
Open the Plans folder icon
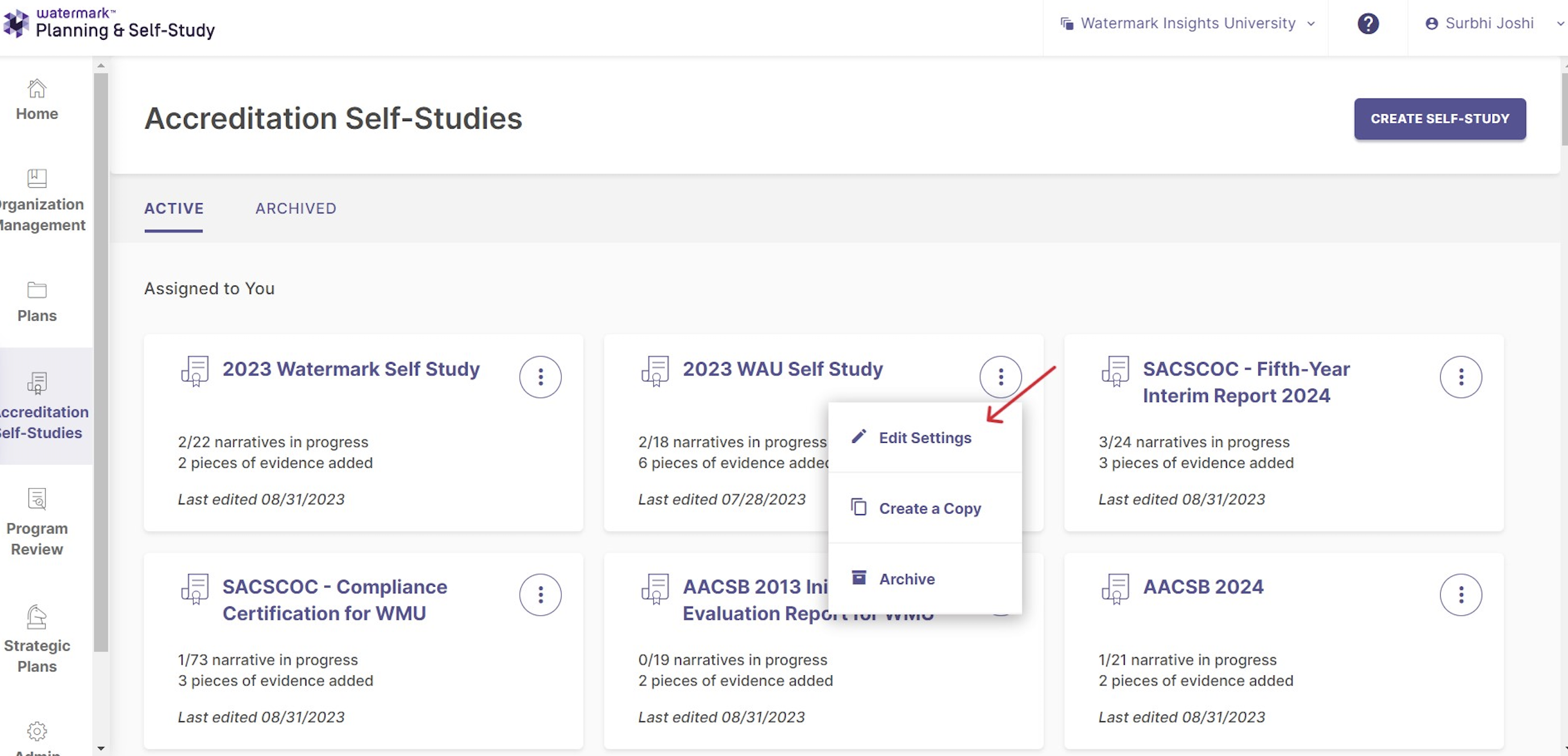37,290
